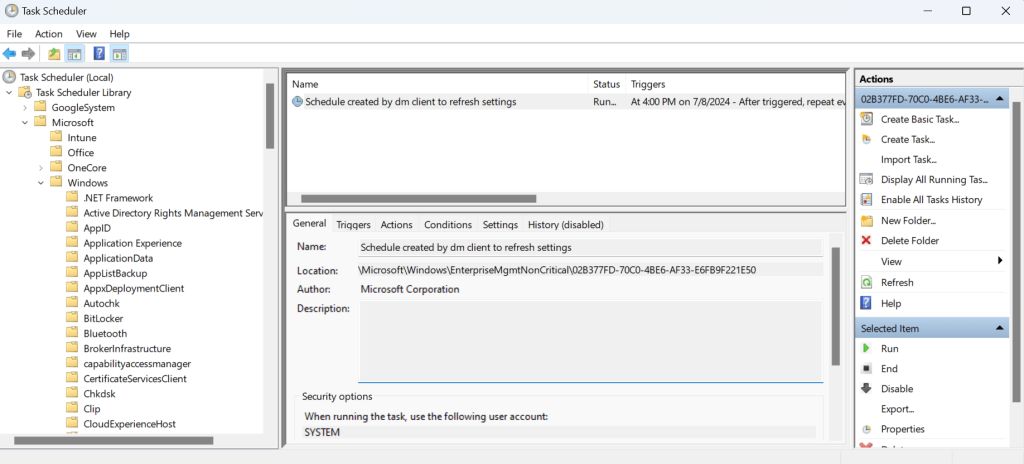Click Refresh in the Actions pane
The image size is (1024, 464).
pyautogui.click(x=897, y=283)
